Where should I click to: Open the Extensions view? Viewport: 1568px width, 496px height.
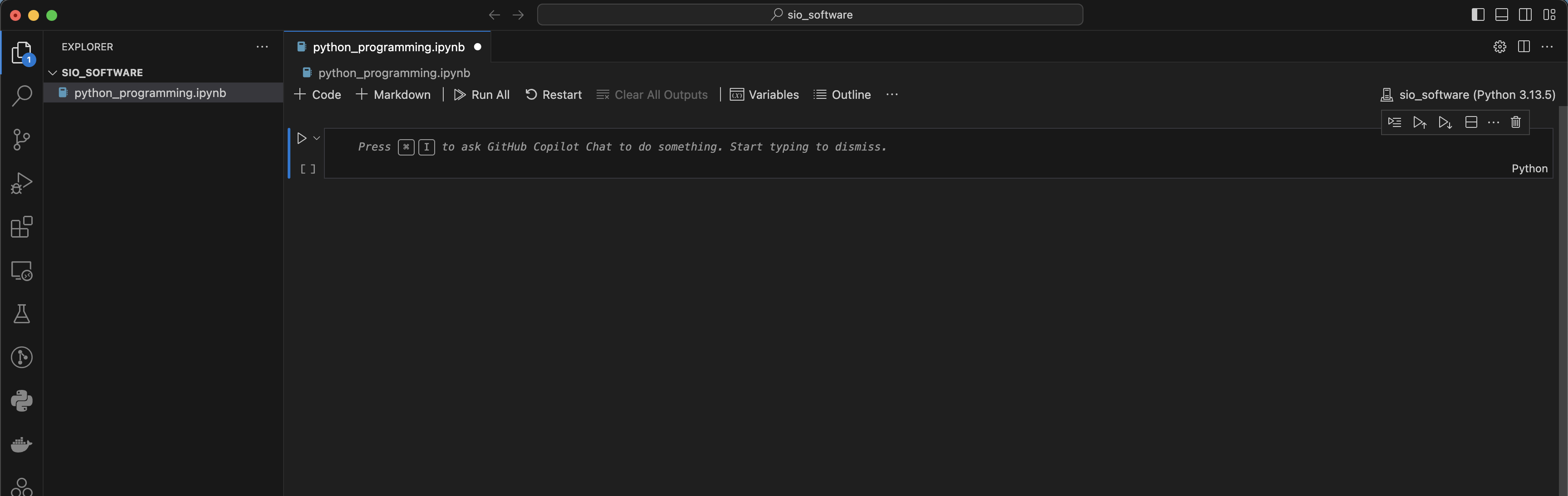pos(21,227)
